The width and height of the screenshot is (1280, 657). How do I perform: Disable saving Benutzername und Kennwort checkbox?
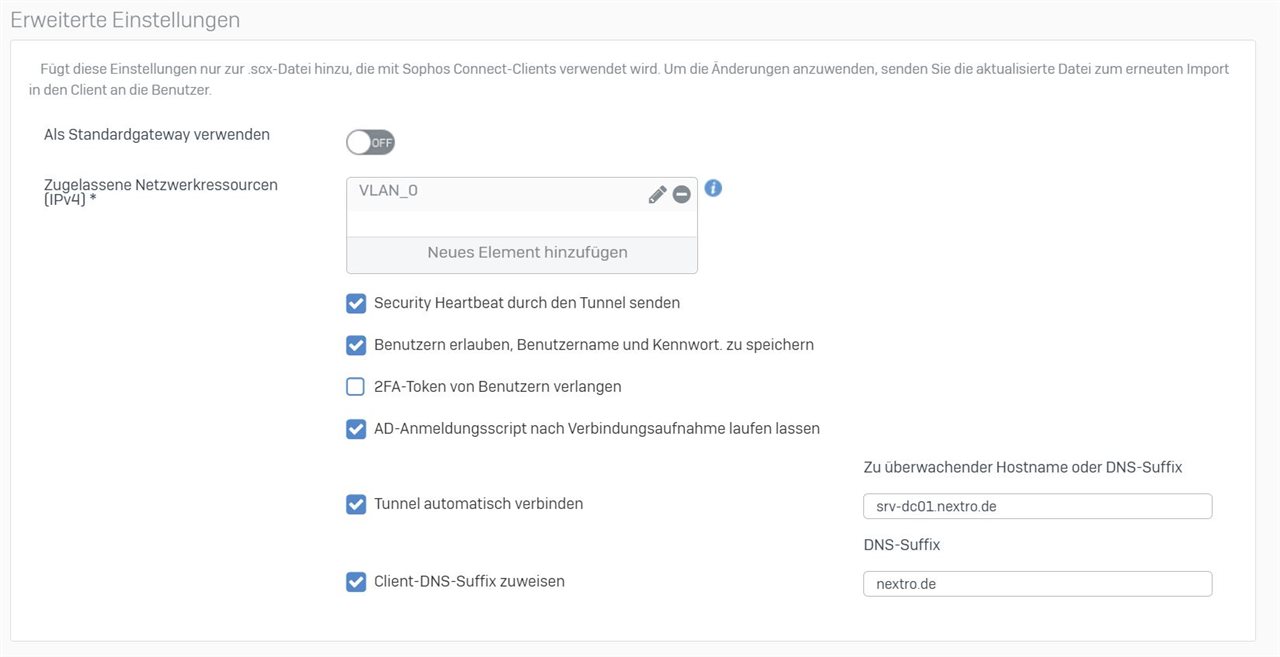pyautogui.click(x=356, y=345)
